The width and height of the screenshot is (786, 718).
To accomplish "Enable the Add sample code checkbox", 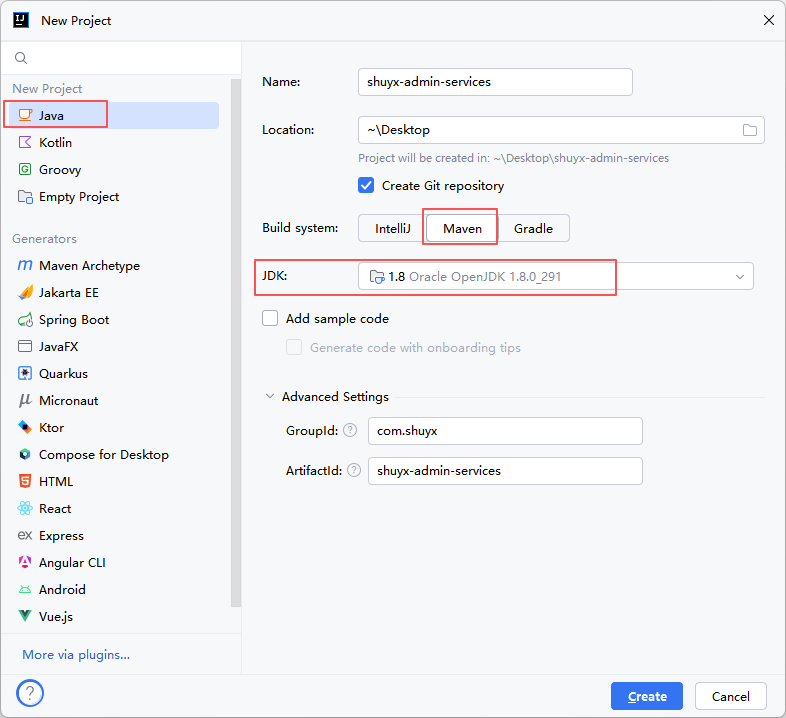I will (x=270, y=319).
